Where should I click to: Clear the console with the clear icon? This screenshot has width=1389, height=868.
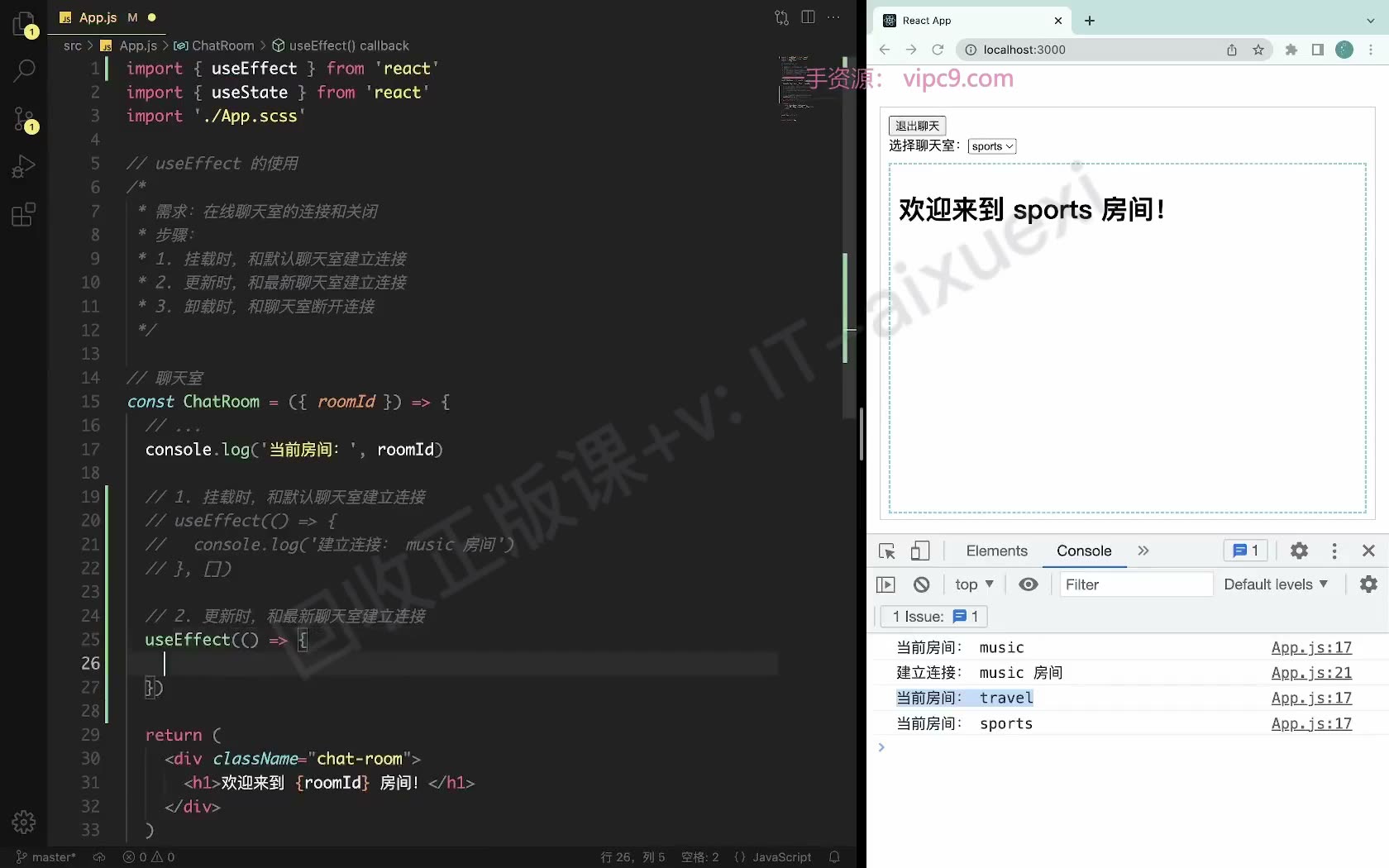(922, 584)
